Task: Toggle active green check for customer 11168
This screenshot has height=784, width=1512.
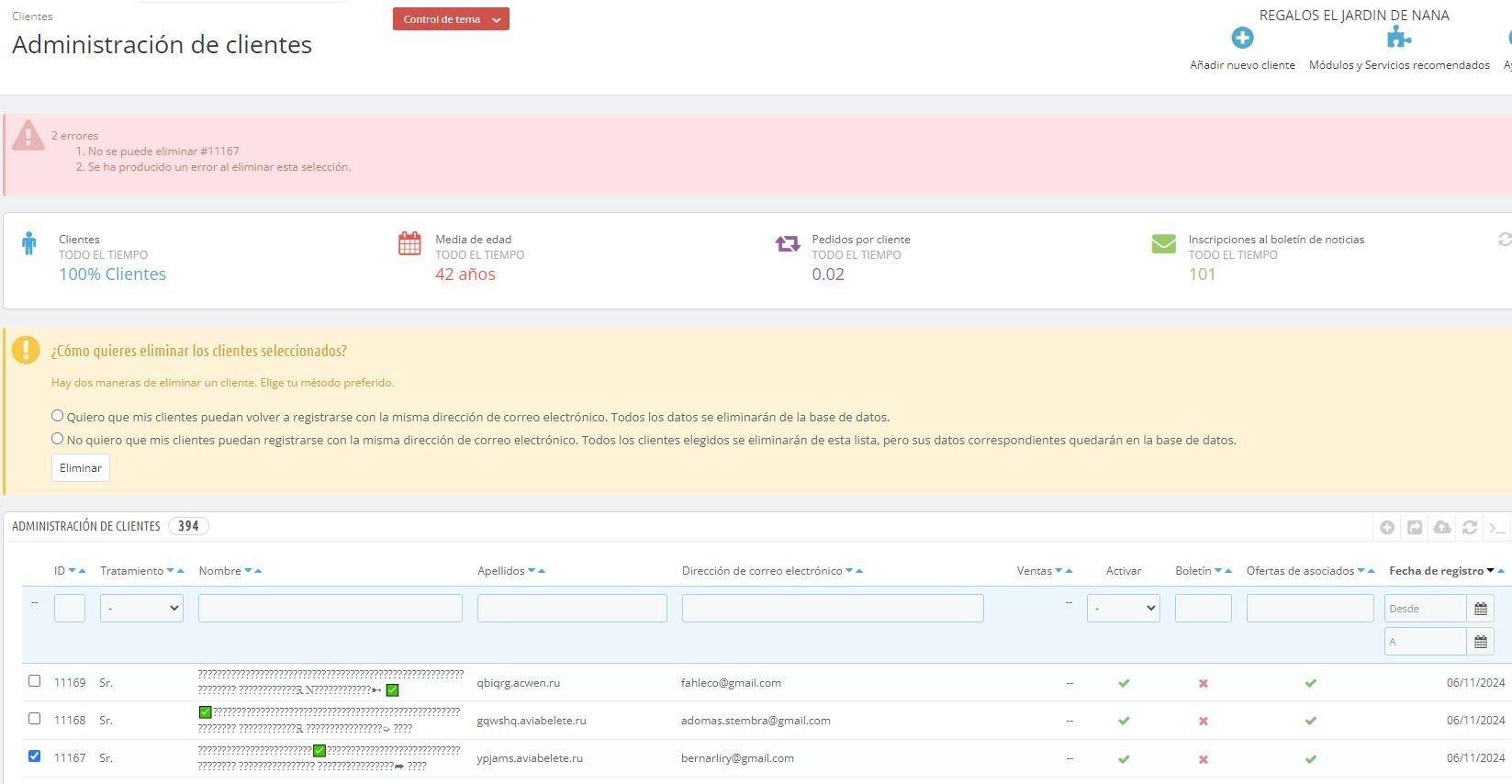Action: tap(1124, 721)
